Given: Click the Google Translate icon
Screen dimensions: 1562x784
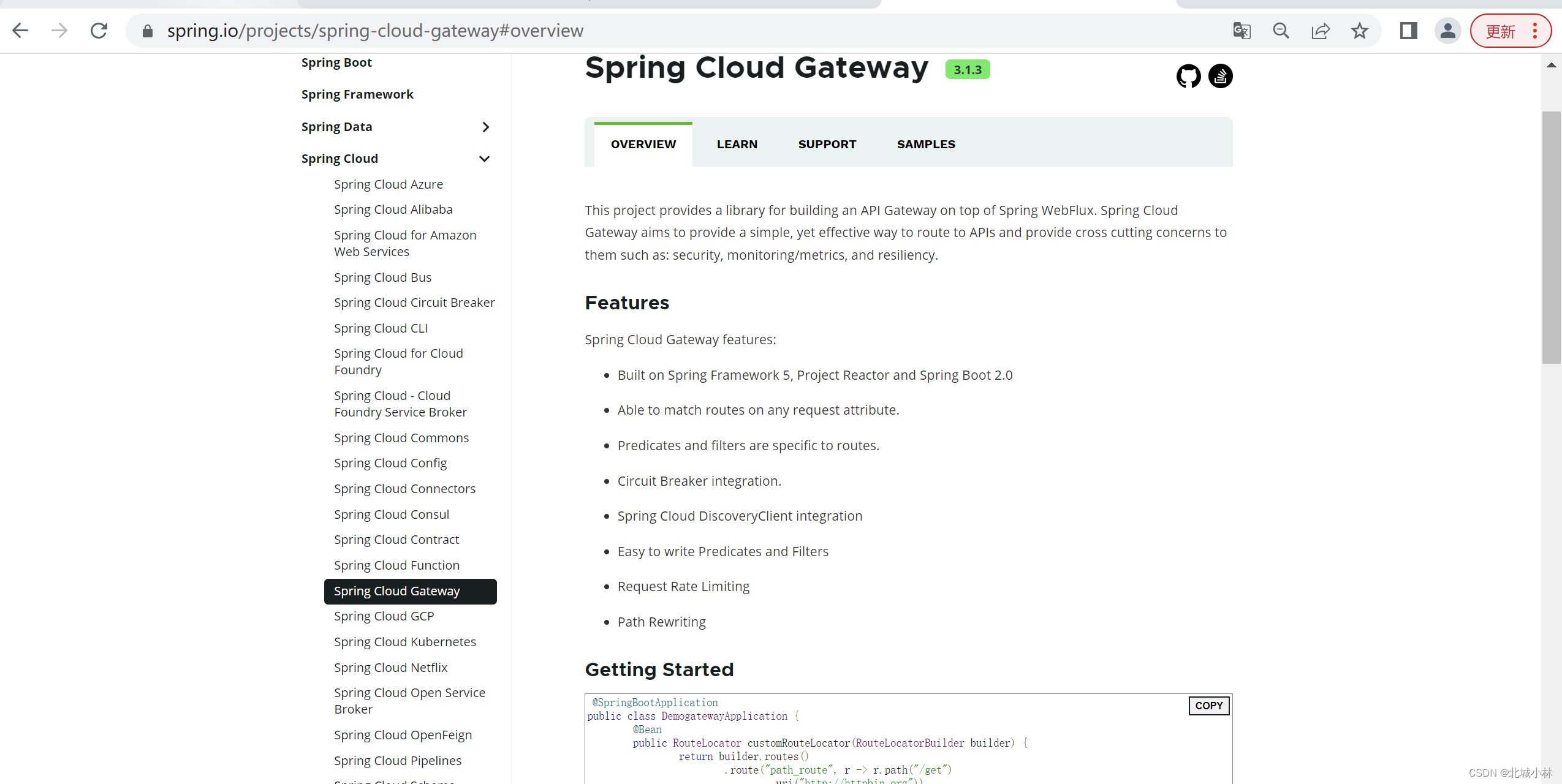Looking at the screenshot, I should [x=1242, y=31].
